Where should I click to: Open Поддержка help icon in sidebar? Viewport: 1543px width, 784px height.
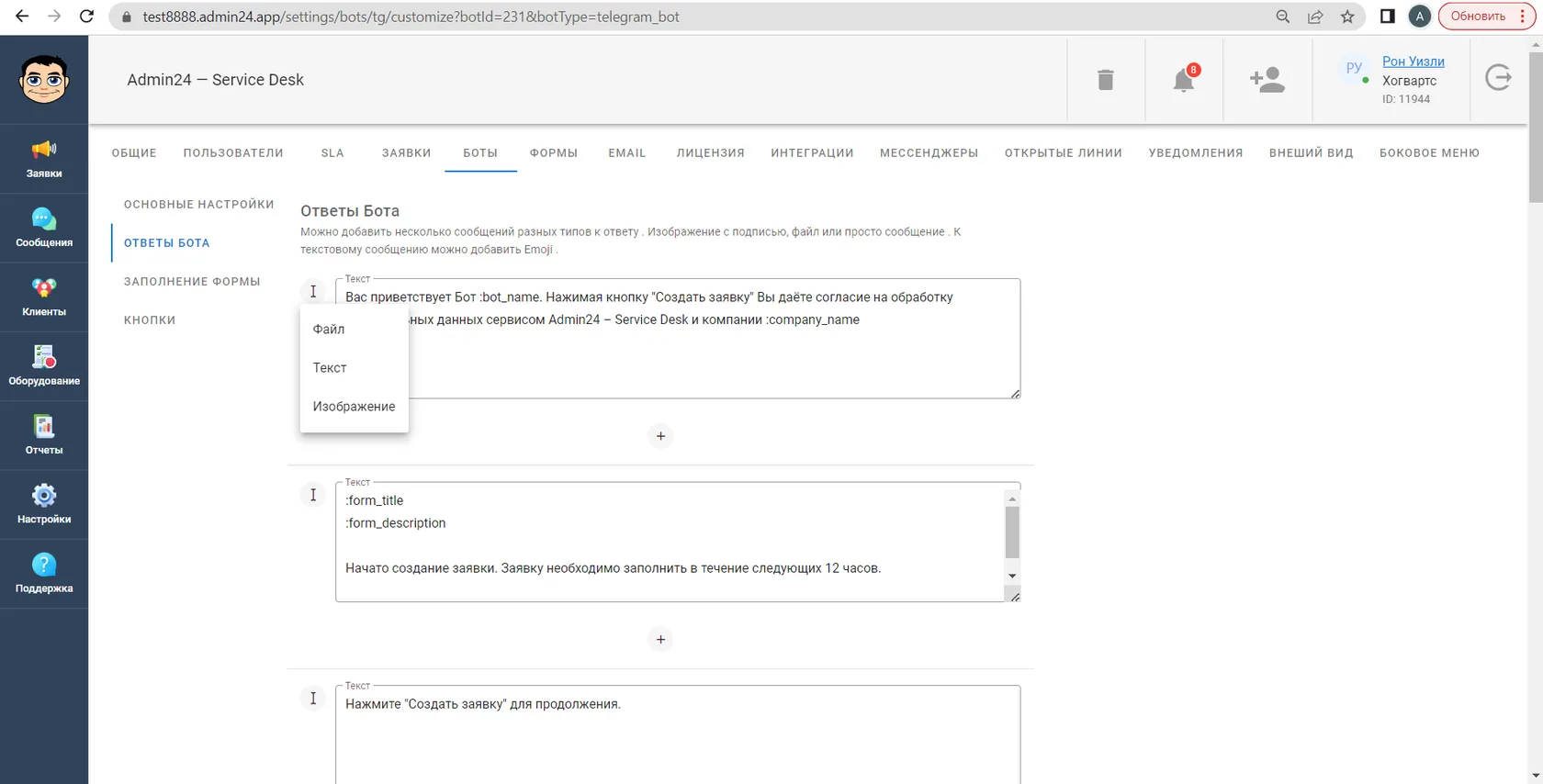pyautogui.click(x=44, y=574)
